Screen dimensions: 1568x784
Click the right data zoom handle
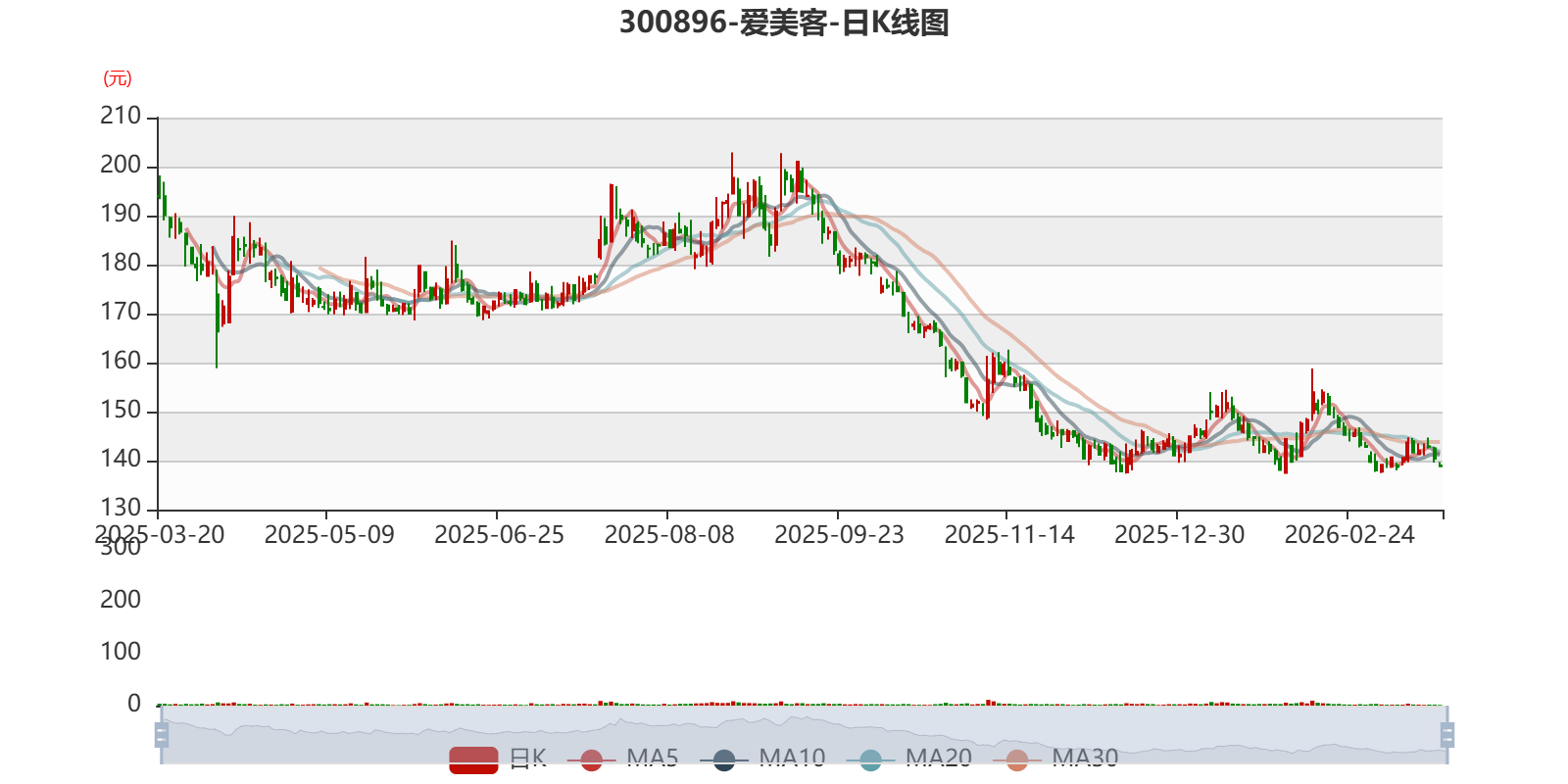(1446, 734)
